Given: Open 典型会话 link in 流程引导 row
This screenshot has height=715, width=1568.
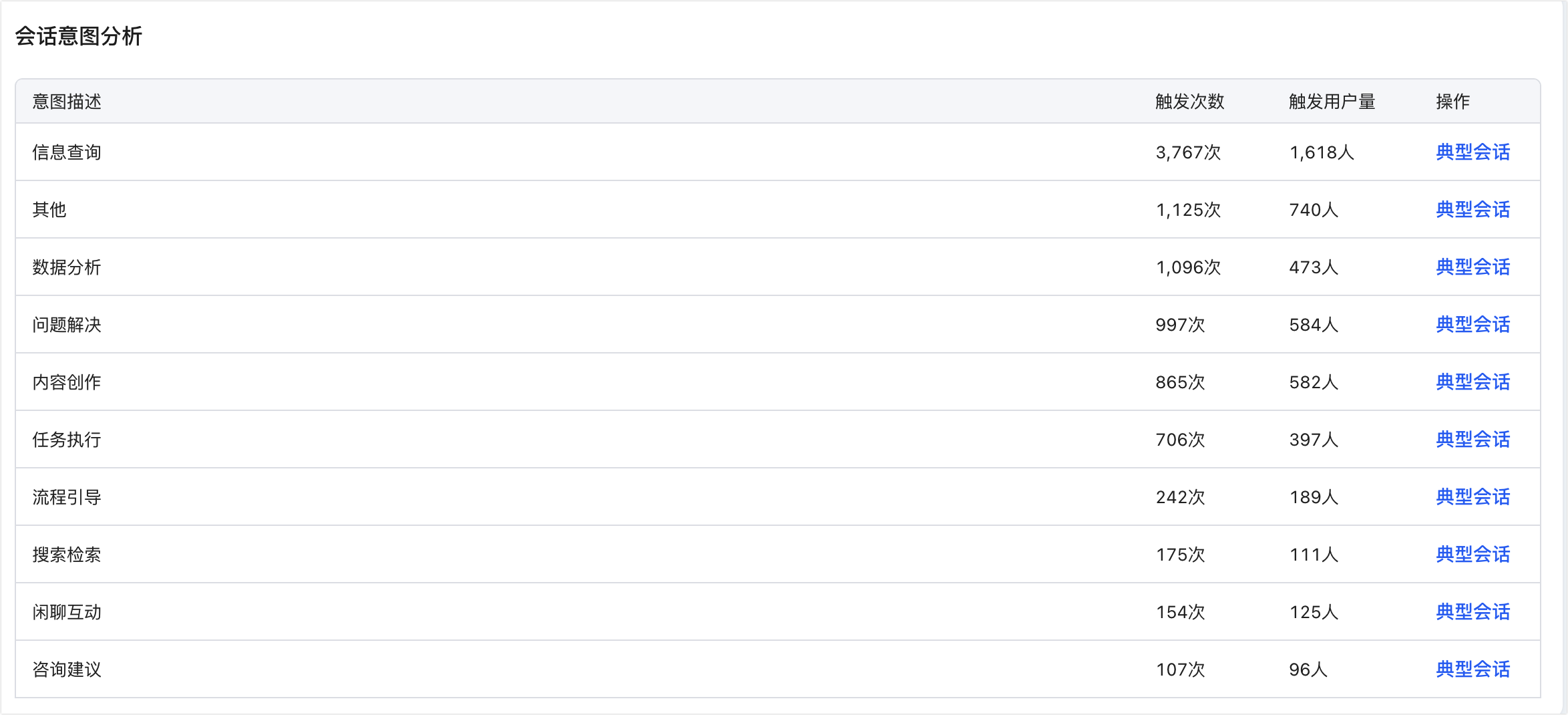Looking at the screenshot, I should pyautogui.click(x=1473, y=497).
